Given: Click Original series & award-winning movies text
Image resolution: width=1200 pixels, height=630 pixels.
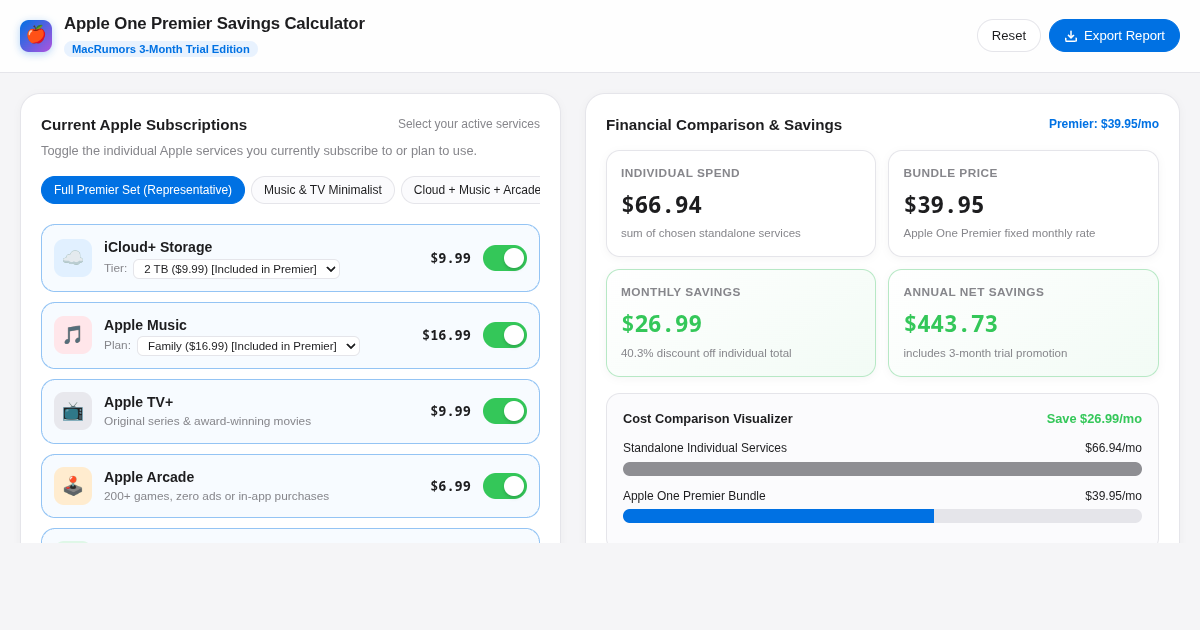Looking at the screenshot, I should coord(207,421).
